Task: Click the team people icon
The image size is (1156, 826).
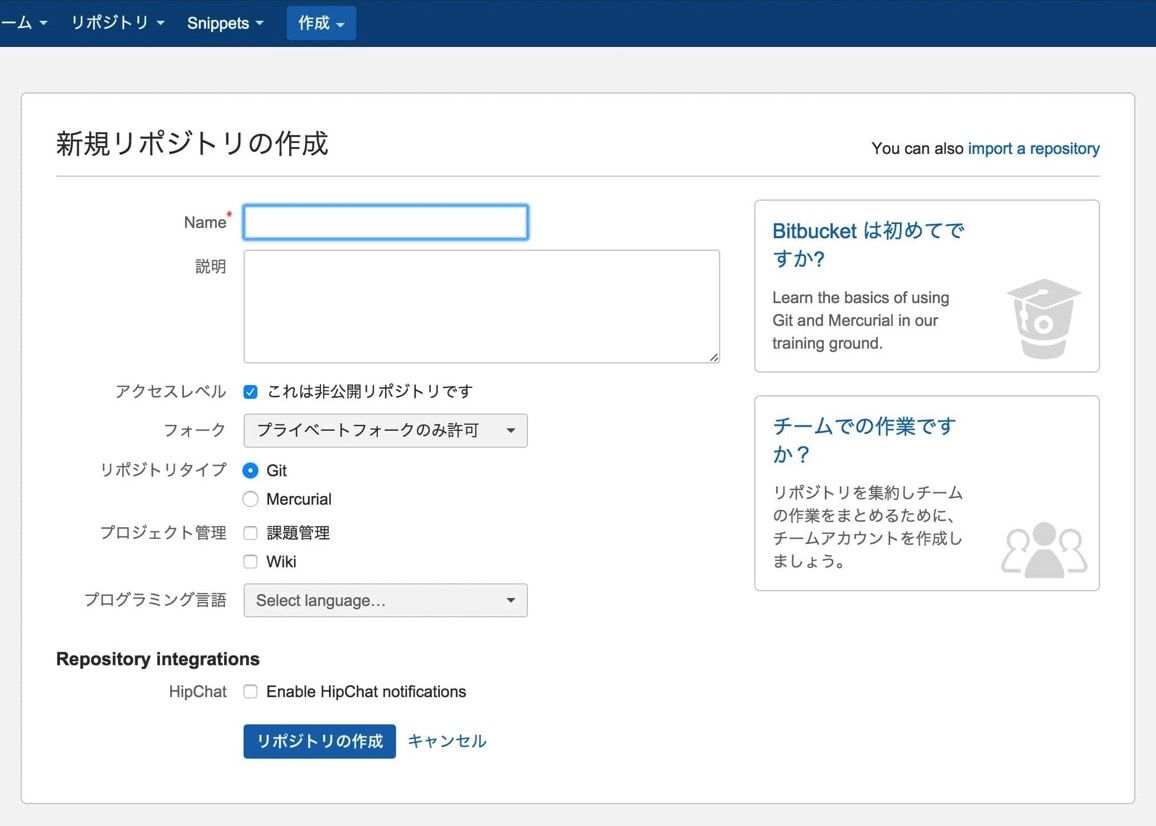Action: pyautogui.click(x=1044, y=549)
